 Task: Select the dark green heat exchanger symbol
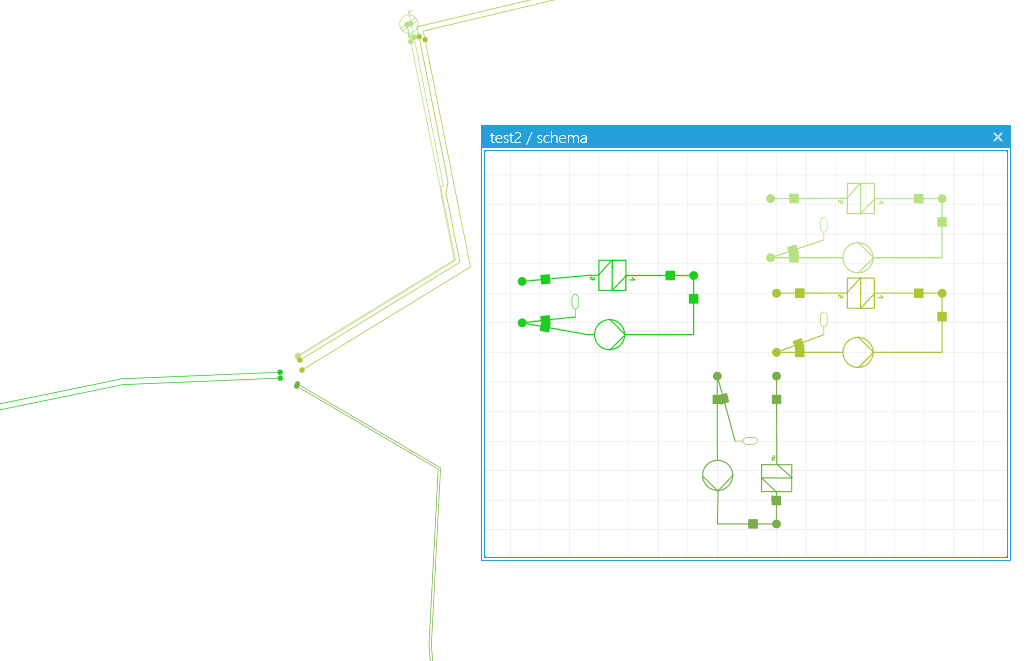pyautogui.click(x=776, y=478)
